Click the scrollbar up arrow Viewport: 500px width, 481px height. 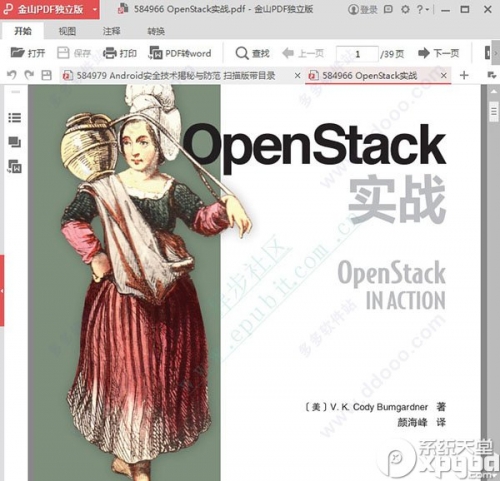coord(494,91)
